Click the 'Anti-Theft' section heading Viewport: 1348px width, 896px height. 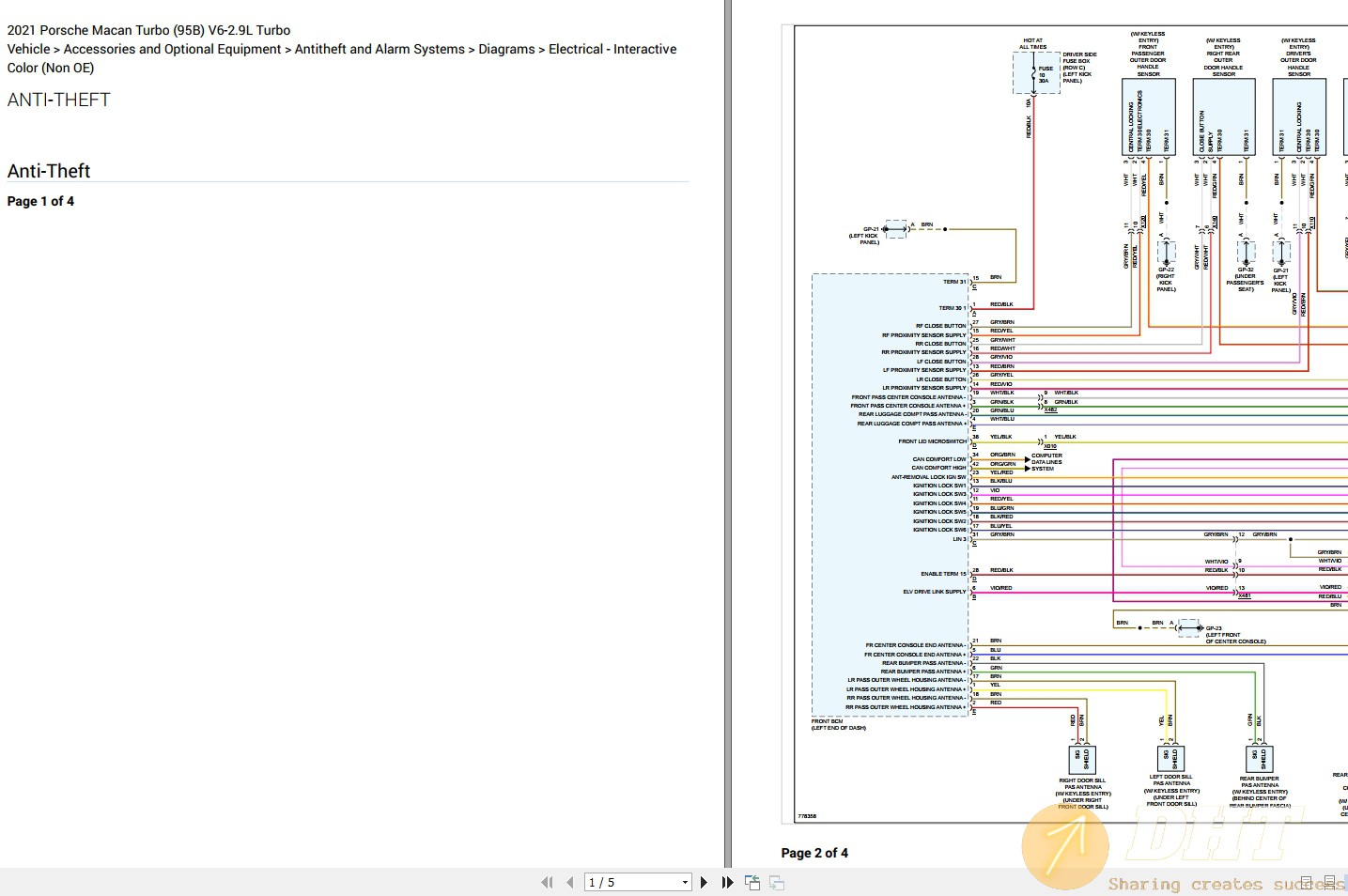tap(49, 171)
